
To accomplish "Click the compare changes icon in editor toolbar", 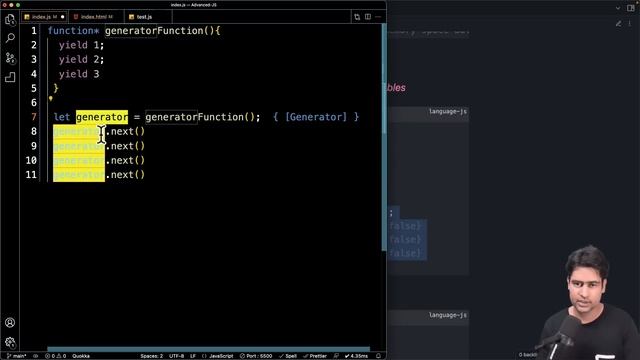I will tap(357, 17).
